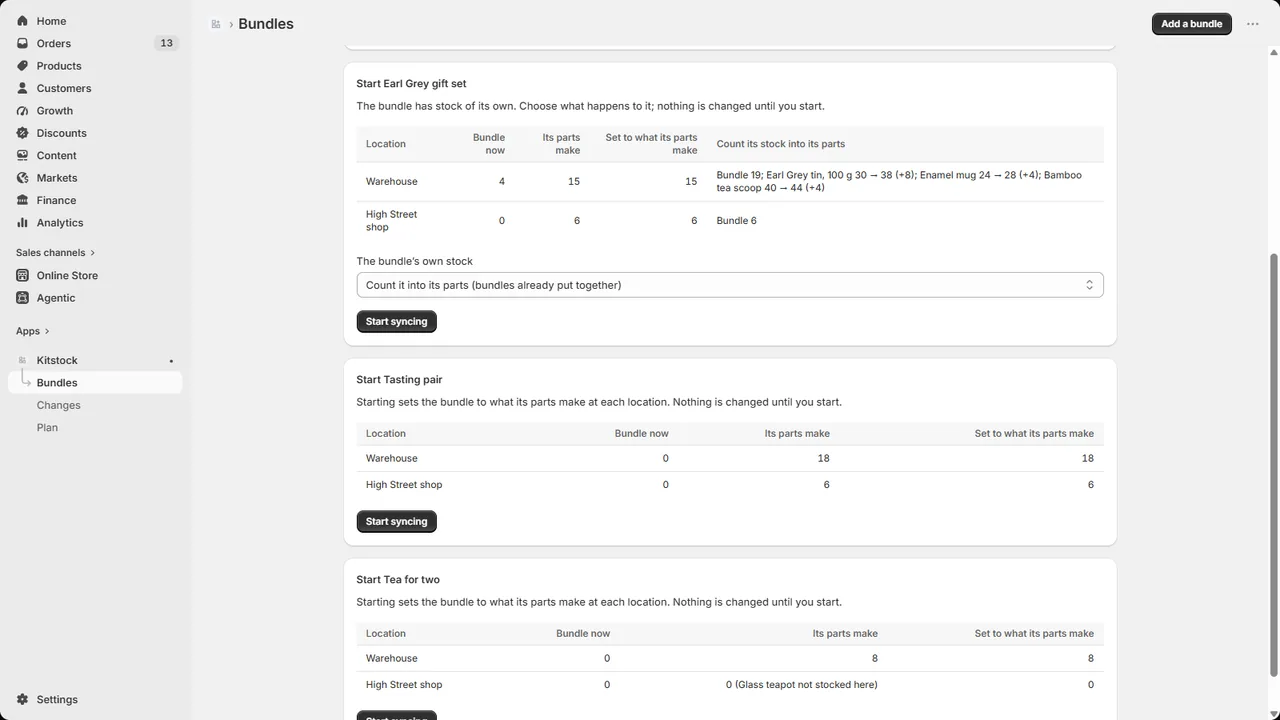Start syncing the Earl Grey gift set

click(396, 322)
